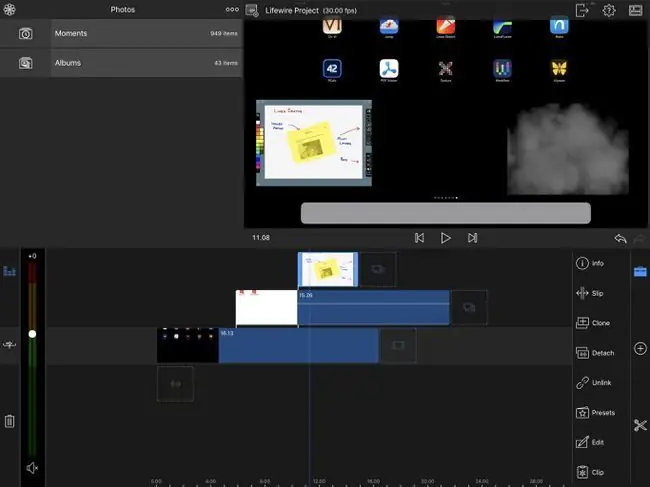Toggle the audio mixer levels icon
The height and width of the screenshot is (487, 650).
(x=10, y=271)
